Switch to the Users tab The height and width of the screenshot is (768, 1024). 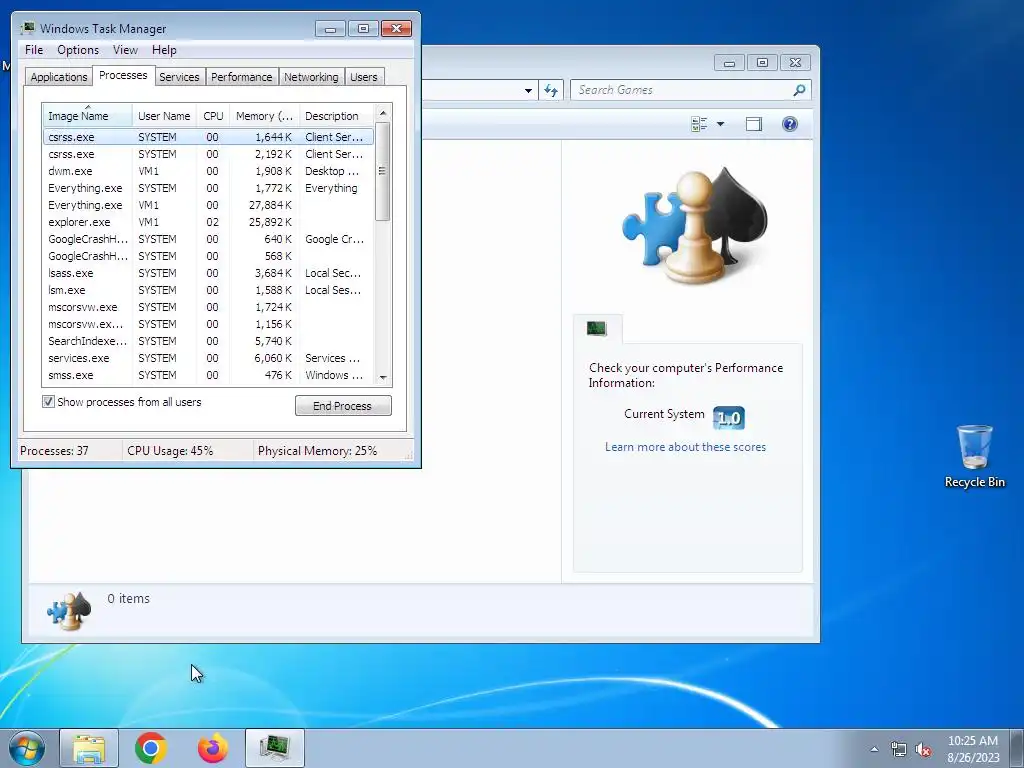click(x=364, y=77)
